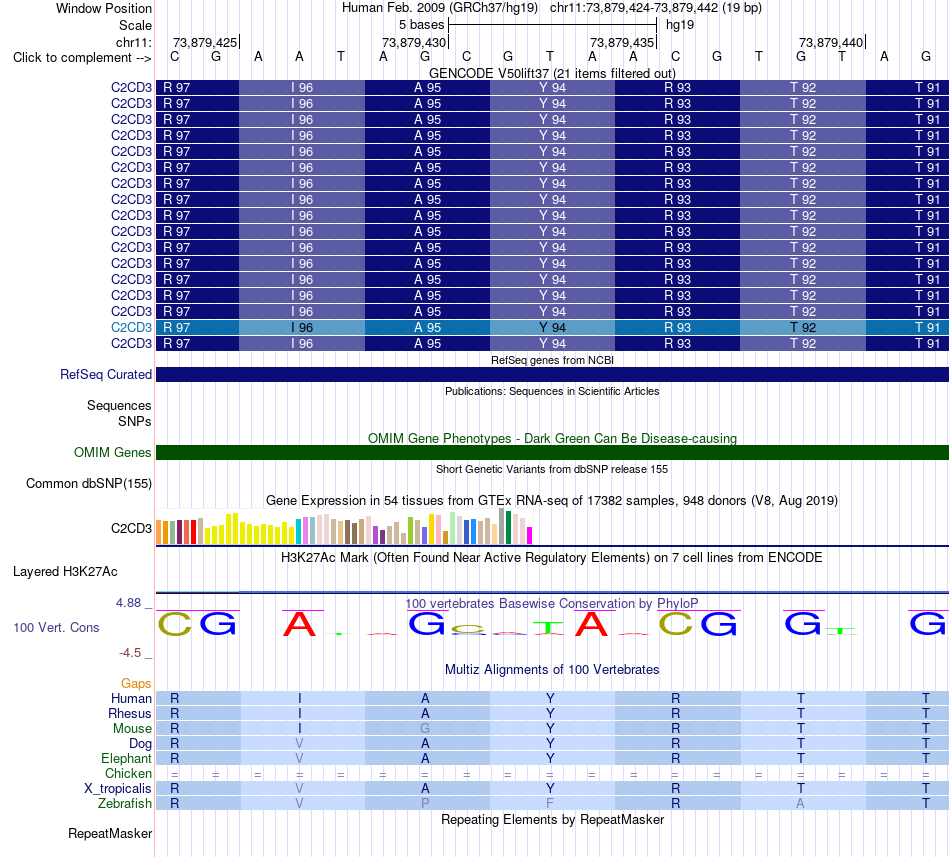This screenshot has width=950, height=857.
Task: Click 'Short Genetic Variants from dbSNP release 155'
Action: click(x=552, y=469)
